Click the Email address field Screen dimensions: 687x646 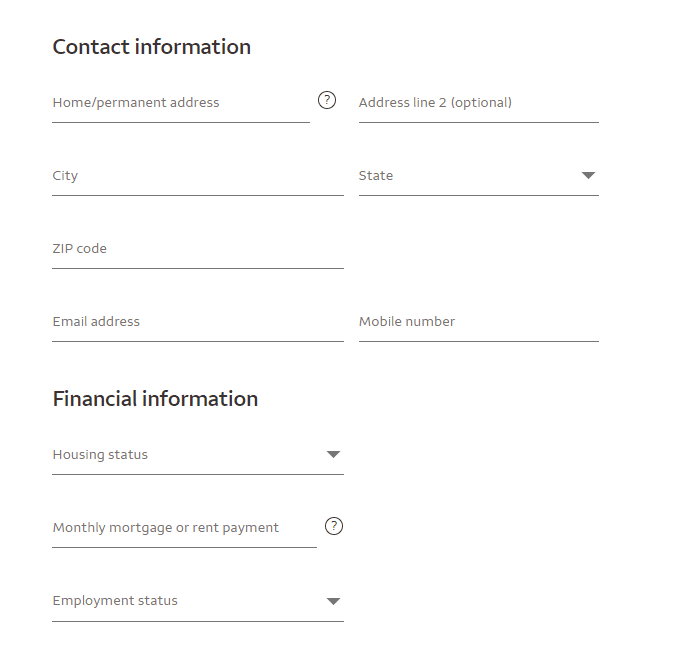tap(197, 322)
